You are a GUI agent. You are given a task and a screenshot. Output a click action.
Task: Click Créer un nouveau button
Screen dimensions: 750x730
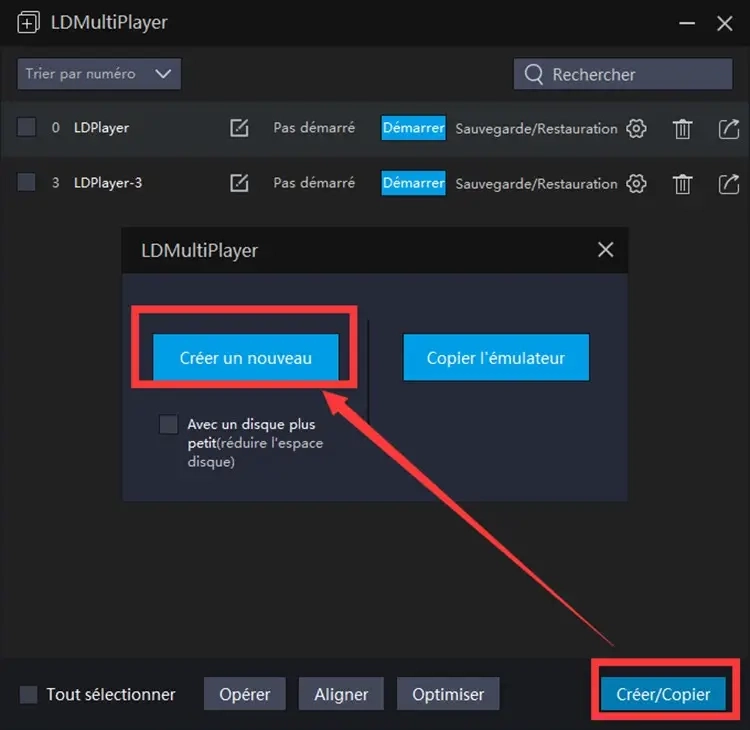[x=245, y=357]
